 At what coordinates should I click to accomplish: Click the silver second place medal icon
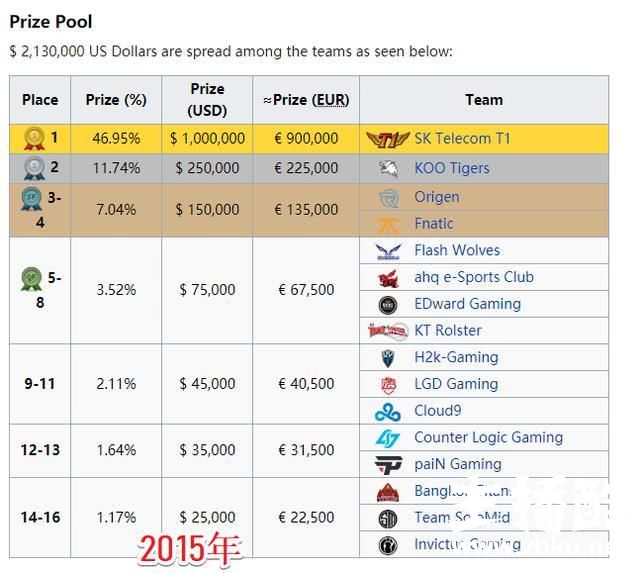[34, 168]
